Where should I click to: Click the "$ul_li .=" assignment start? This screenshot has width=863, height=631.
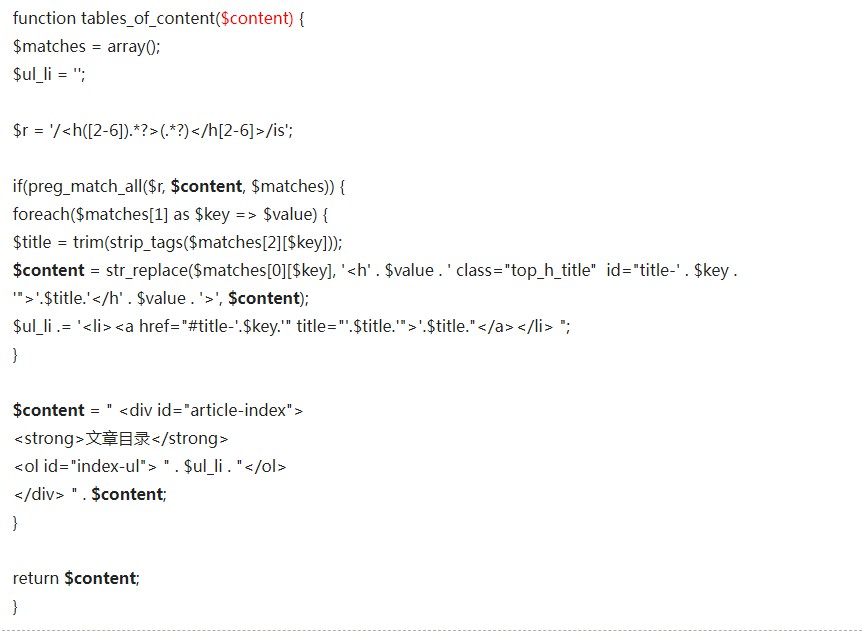click(x=42, y=326)
